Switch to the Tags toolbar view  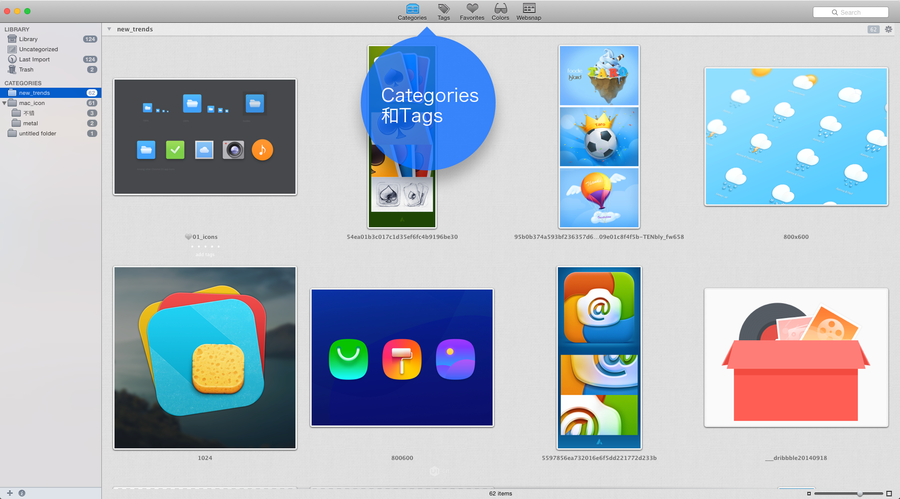(444, 11)
